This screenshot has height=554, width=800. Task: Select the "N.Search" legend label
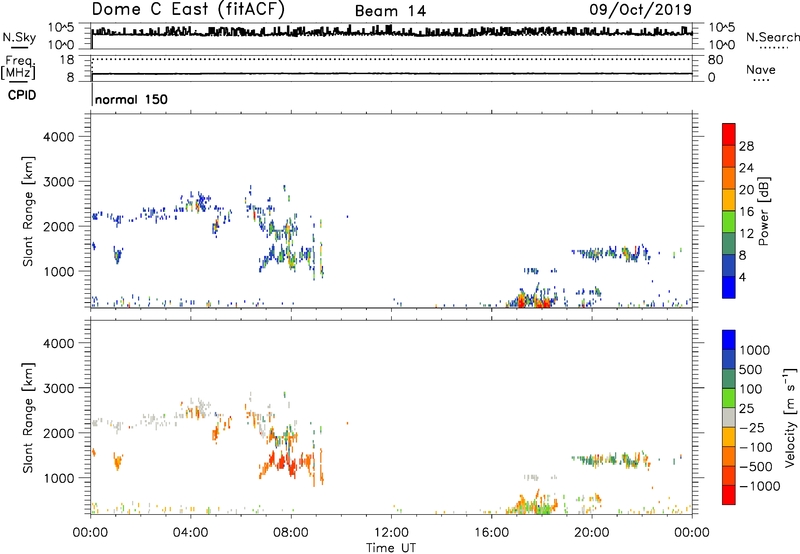coord(773,37)
